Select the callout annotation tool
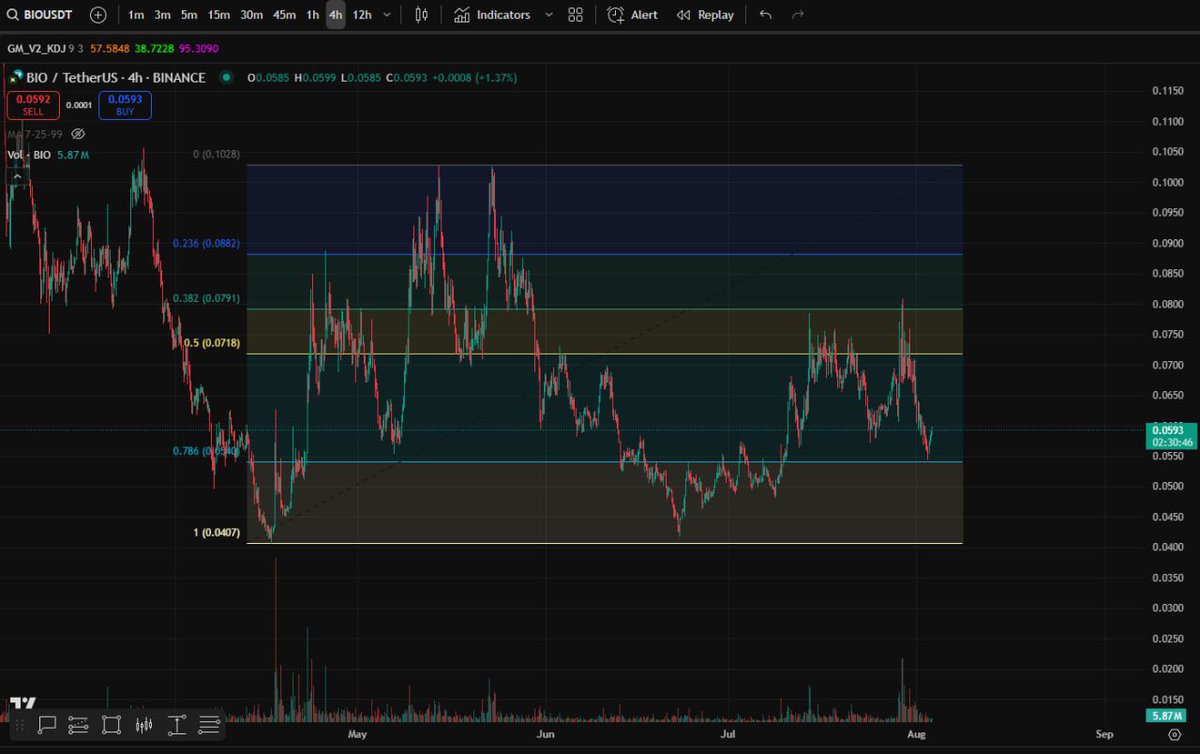Screen dimensions: 1200x754 [46, 725]
